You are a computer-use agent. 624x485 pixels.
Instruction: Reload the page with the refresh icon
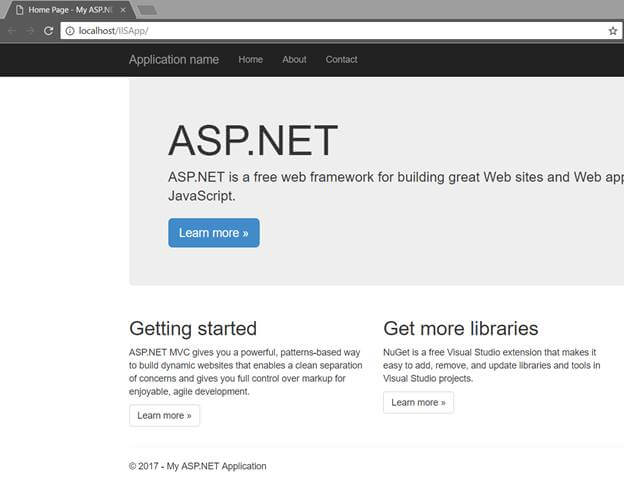(x=49, y=31)
